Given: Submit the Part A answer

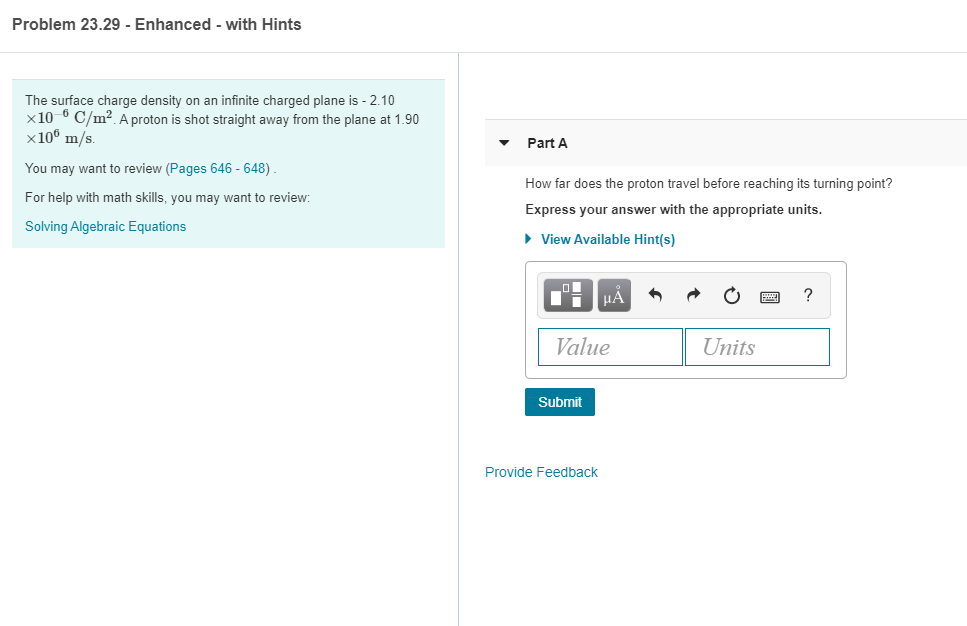Looking at the screenshot, I should point(560,402).
